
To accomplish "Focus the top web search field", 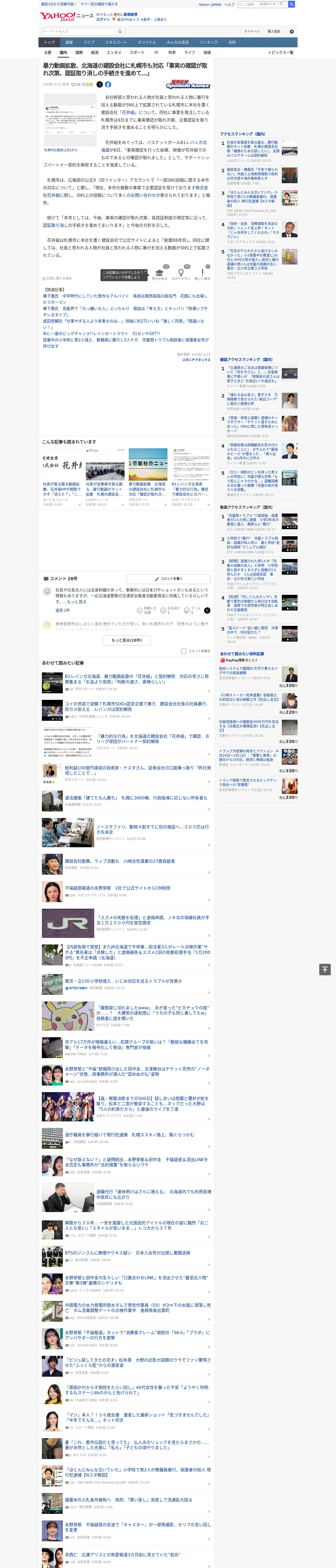I will (x=248, y=4).
